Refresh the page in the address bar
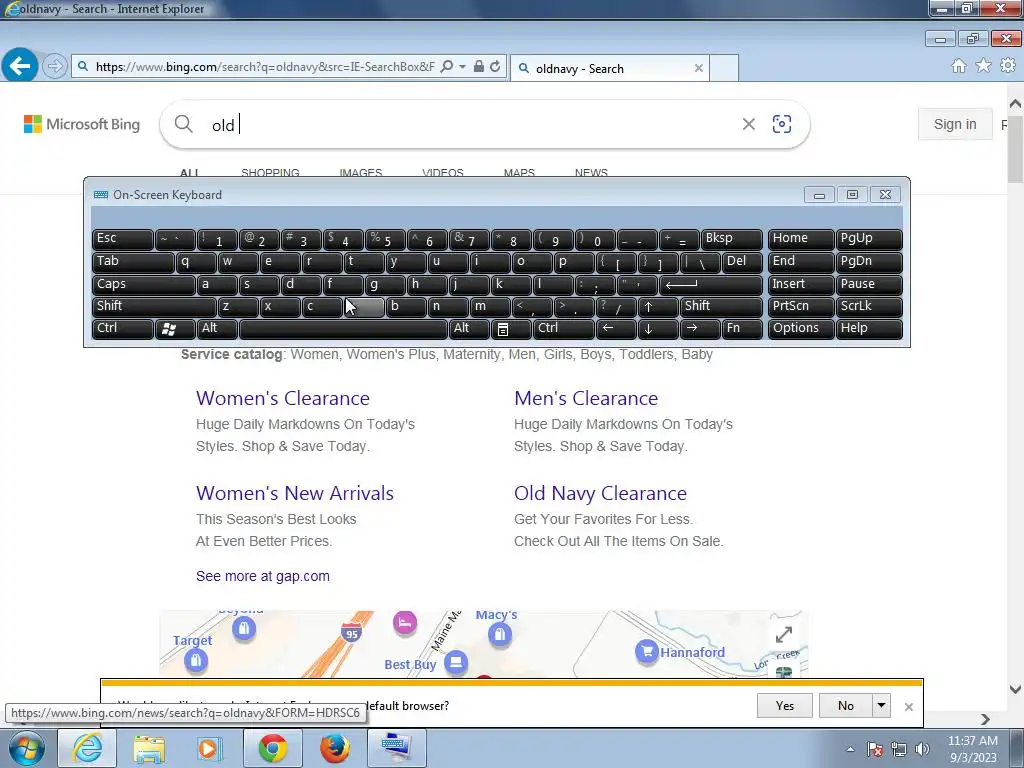Viewport: 1024px width, 768px height. [495, 66]
